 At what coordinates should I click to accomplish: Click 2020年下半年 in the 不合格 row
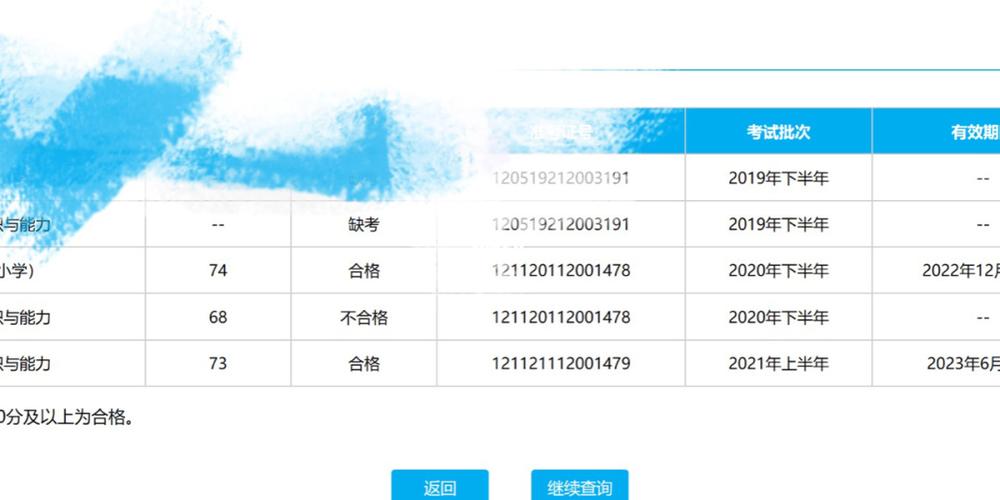tap(778, 317)
